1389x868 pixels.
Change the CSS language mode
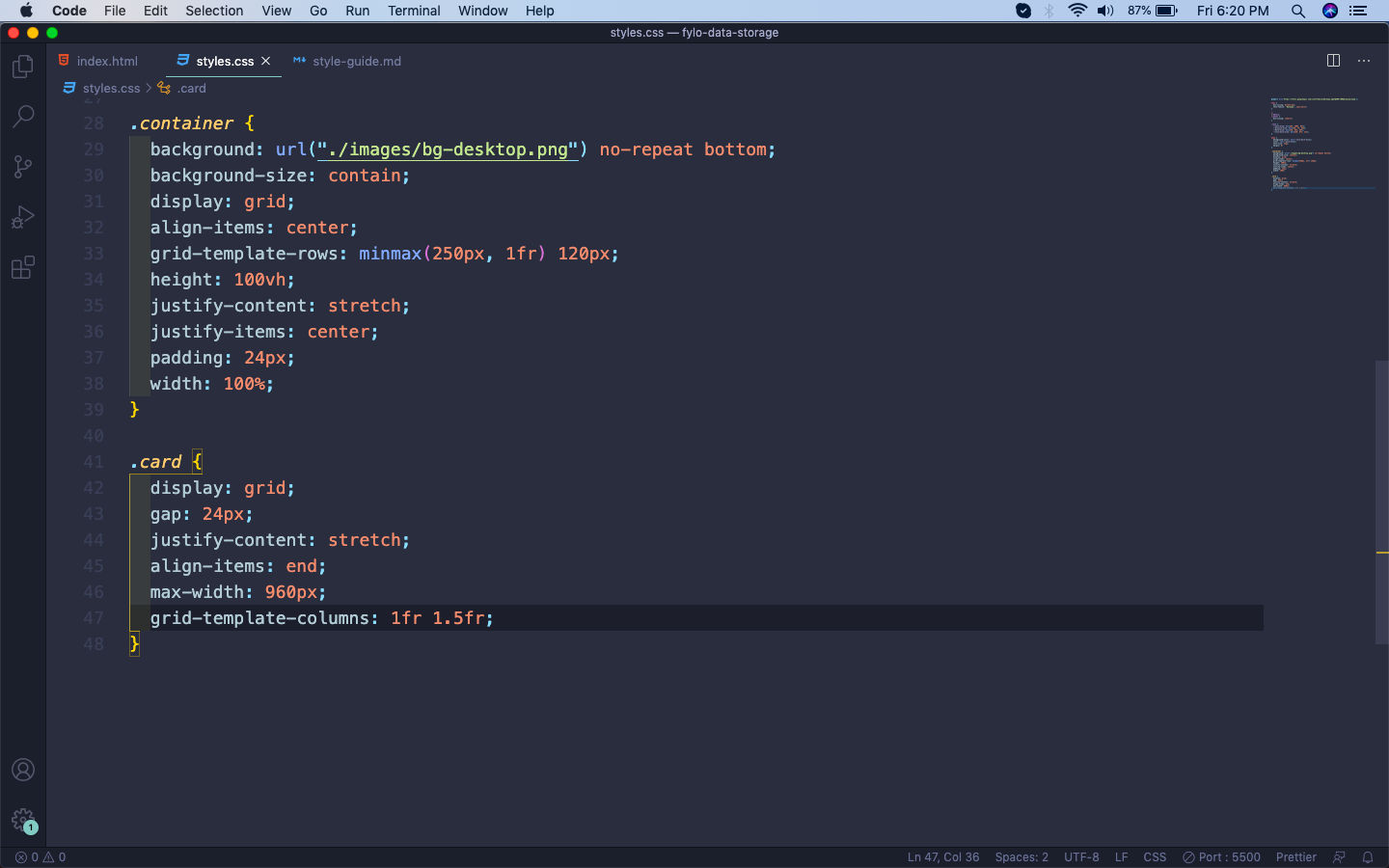click(1155, 857)
